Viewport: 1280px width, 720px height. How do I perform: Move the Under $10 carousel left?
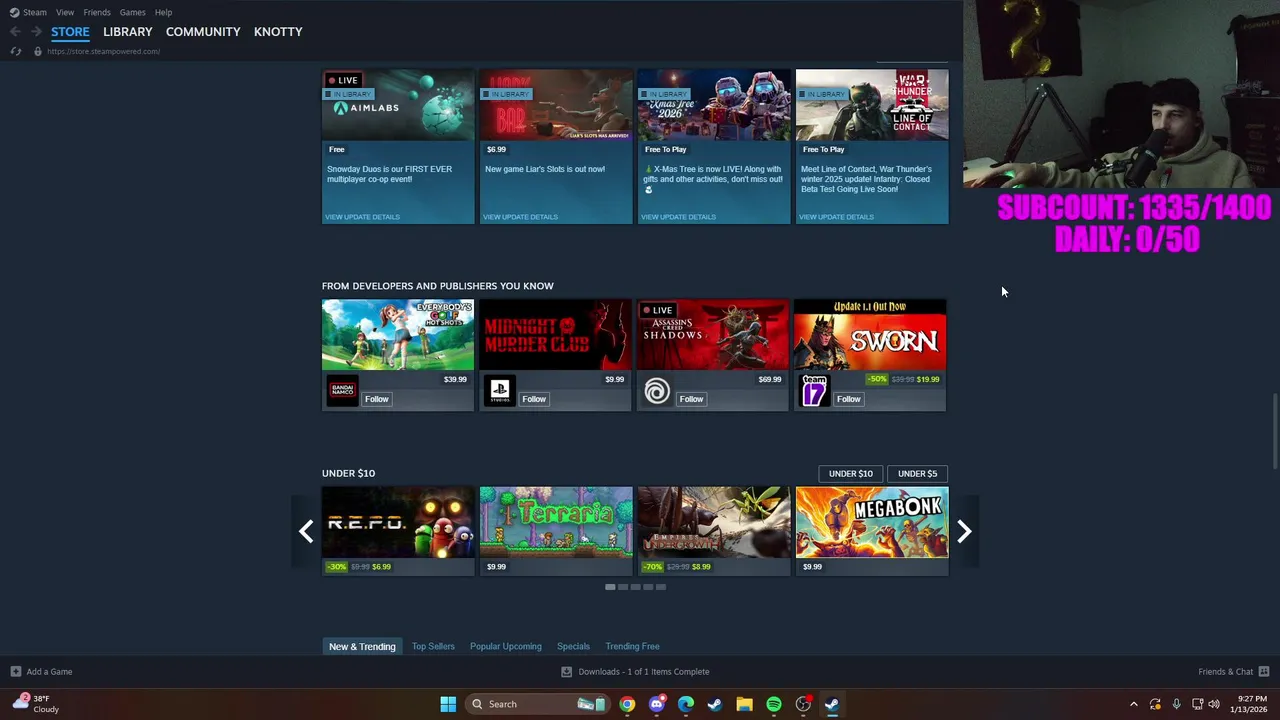coord(306,532)
